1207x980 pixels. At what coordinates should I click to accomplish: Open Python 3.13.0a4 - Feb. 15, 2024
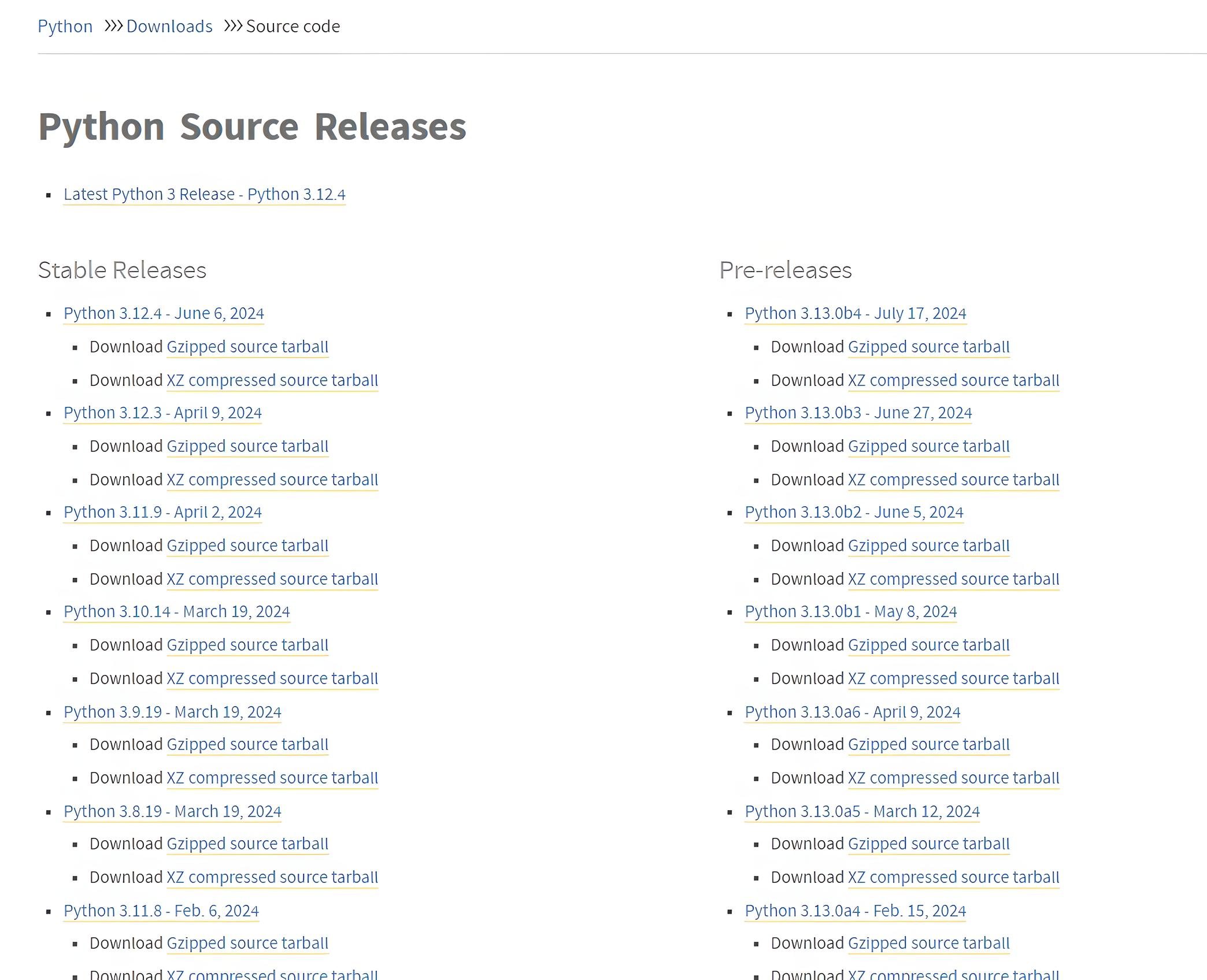(x=855, y=911)
